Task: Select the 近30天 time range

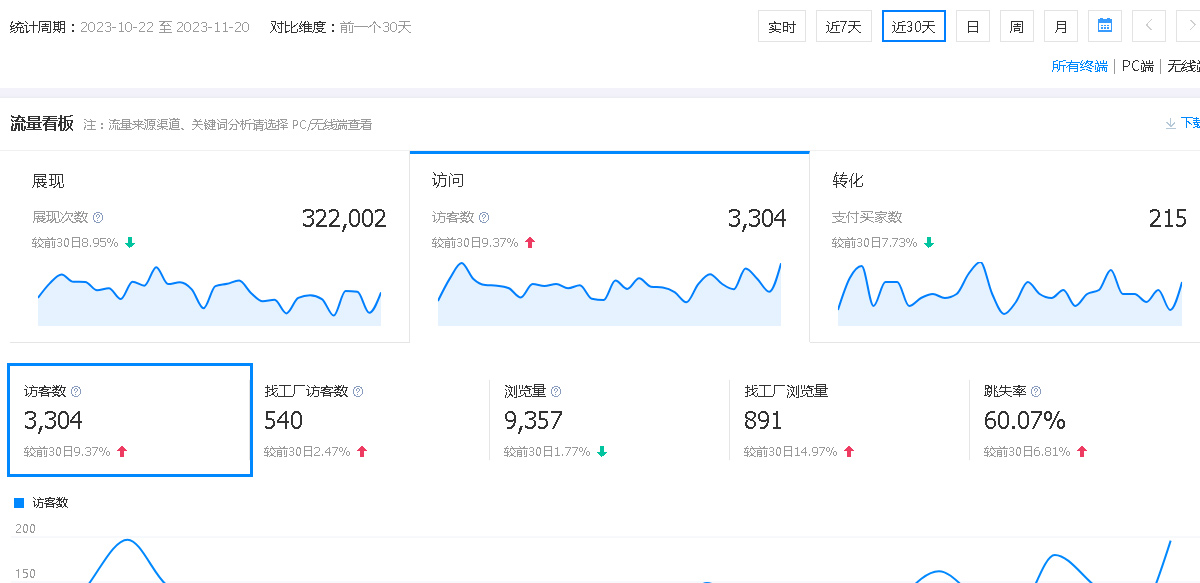Action: [x=913, y=26]
